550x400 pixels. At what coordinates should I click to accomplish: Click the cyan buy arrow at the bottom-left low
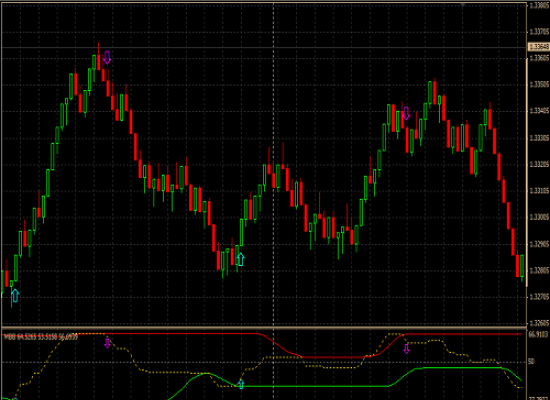(15, 295)
